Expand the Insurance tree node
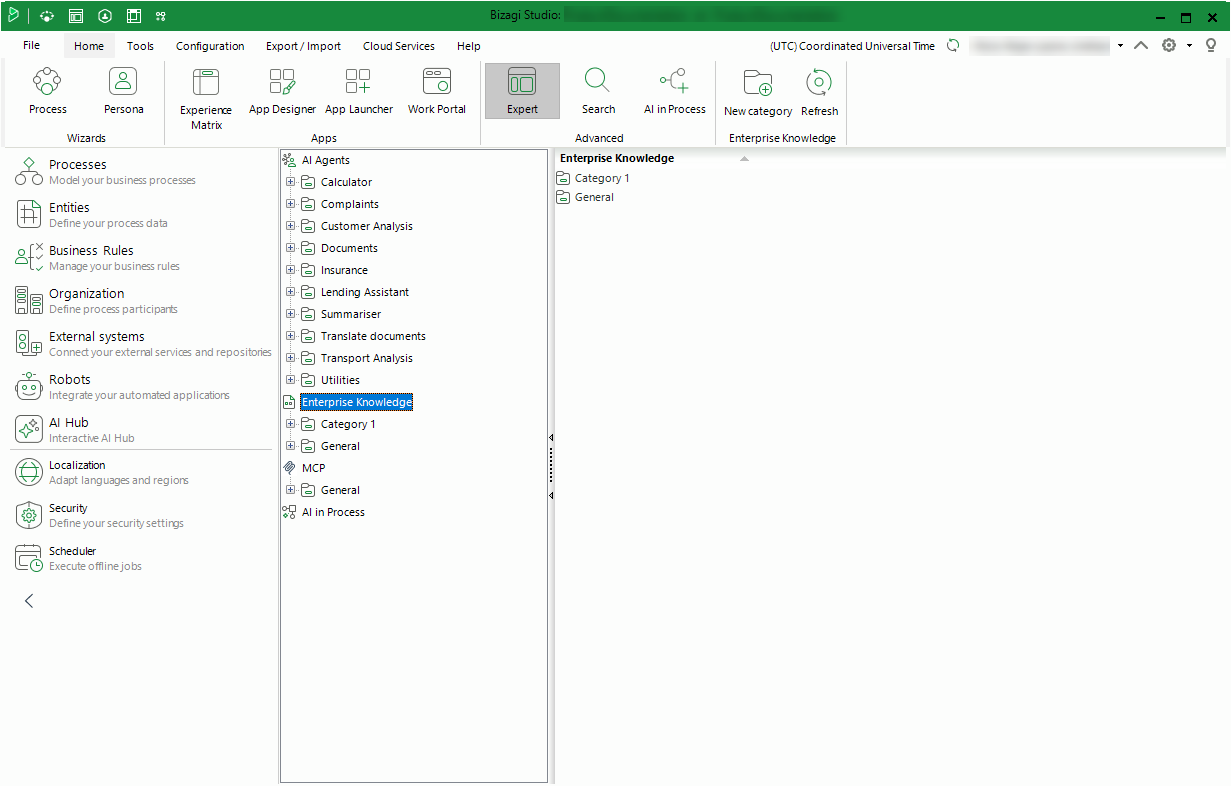The height and width of the screenshot is (786, 1231). point(291,270)
